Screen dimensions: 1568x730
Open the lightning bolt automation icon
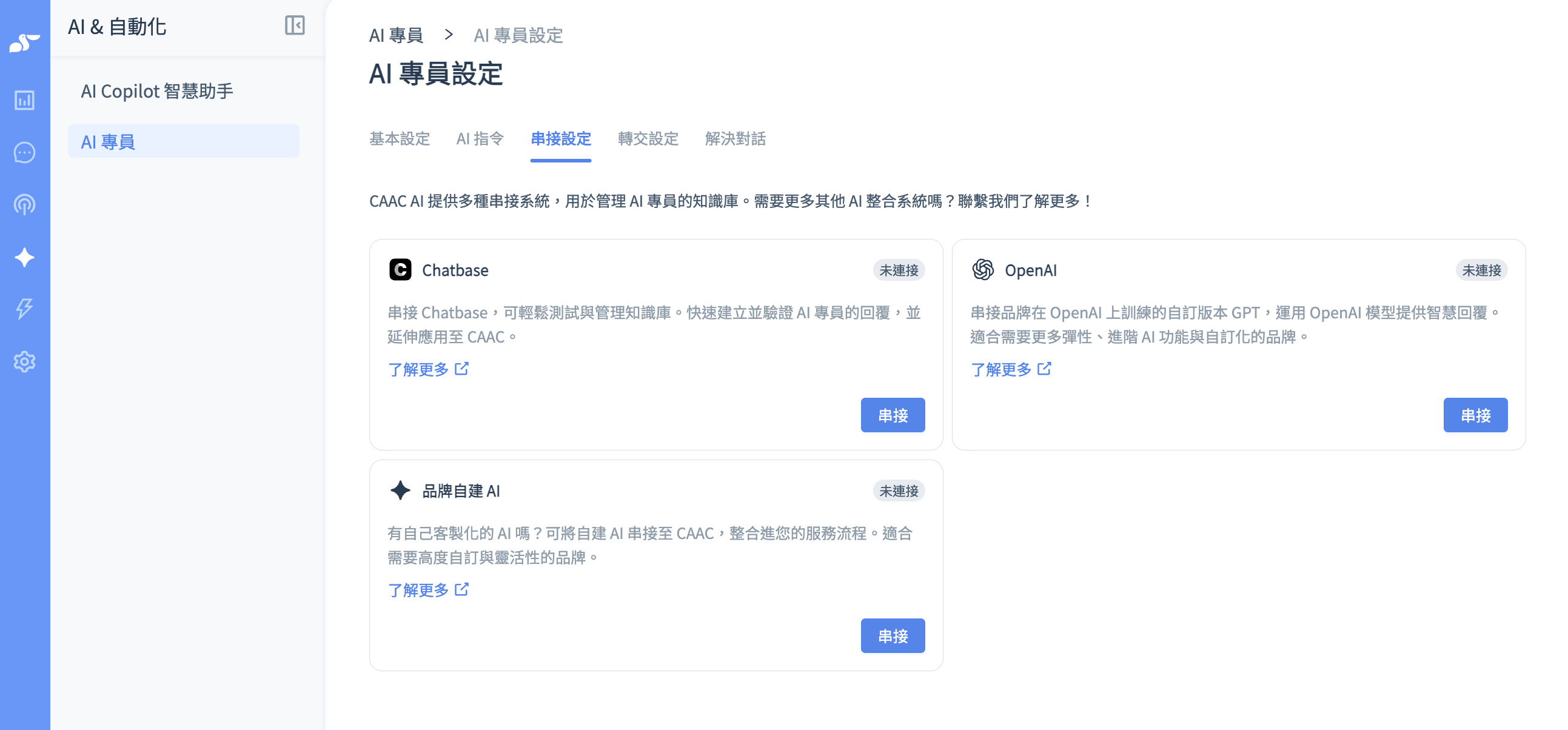click(x=24, y=309)
